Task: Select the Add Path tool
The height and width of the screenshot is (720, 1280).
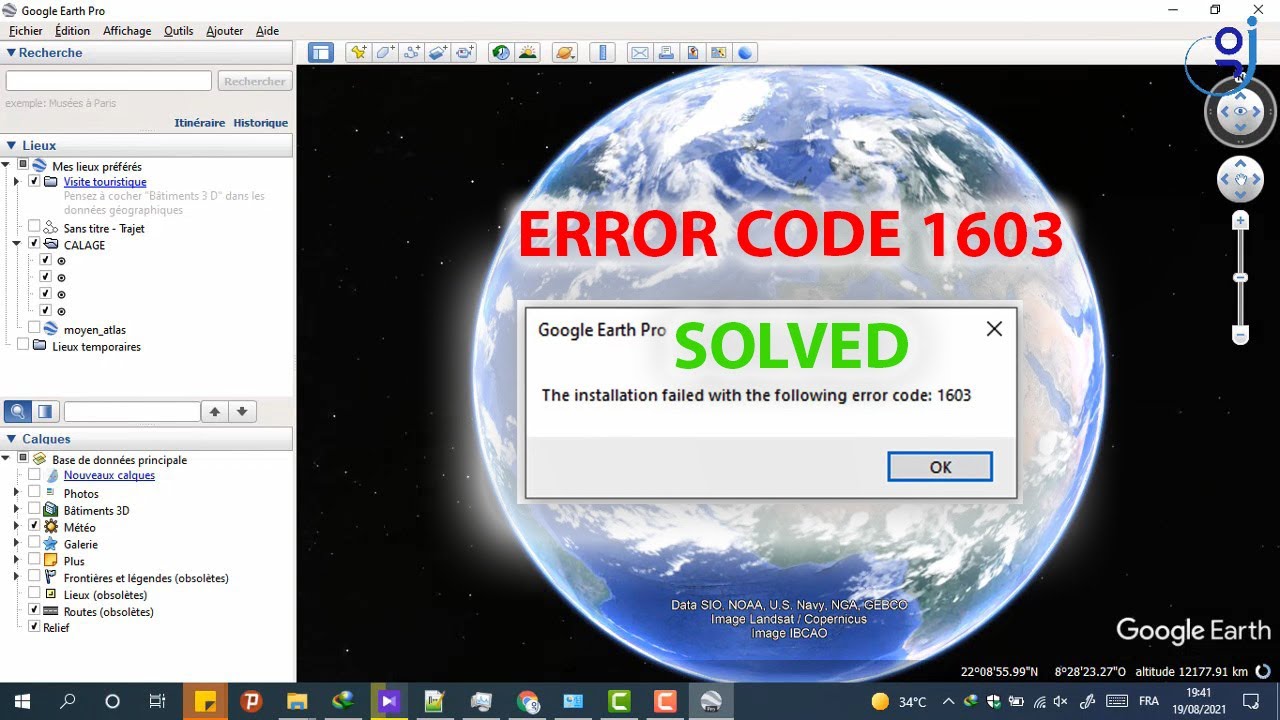Action: click(411, 53)
